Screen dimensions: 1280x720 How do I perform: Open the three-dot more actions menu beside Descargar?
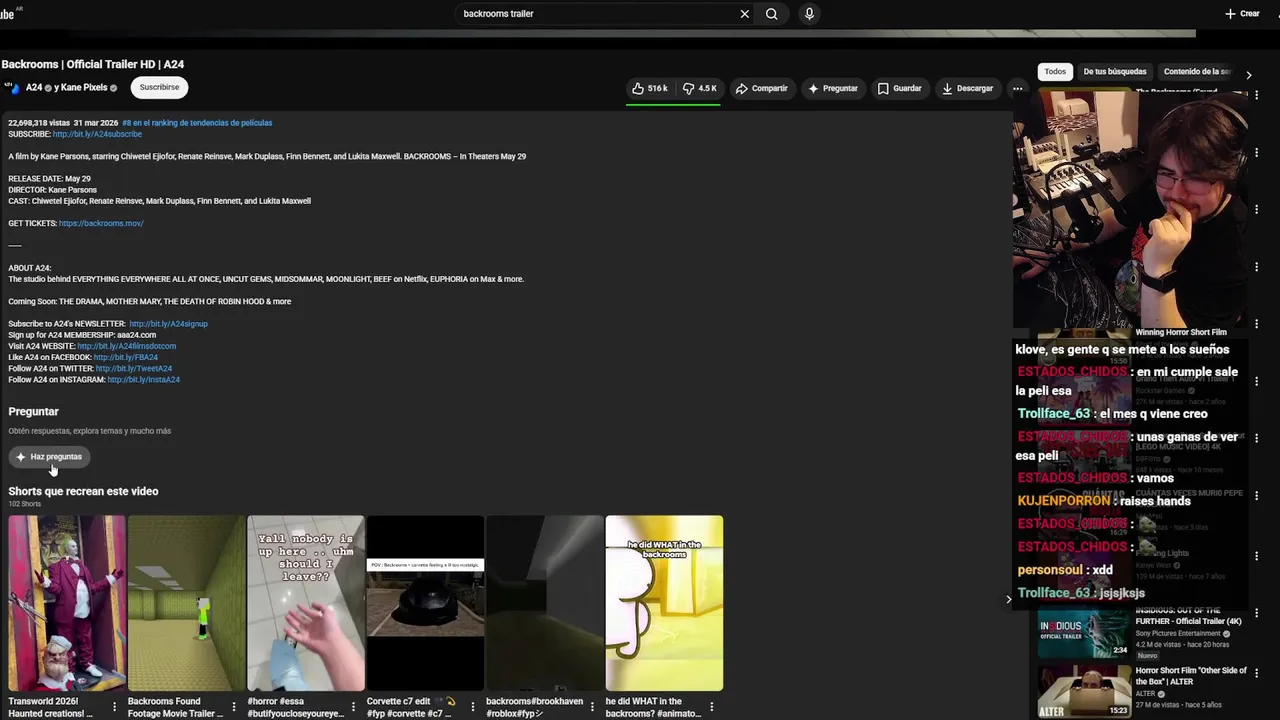click(x=1017, y=88)
